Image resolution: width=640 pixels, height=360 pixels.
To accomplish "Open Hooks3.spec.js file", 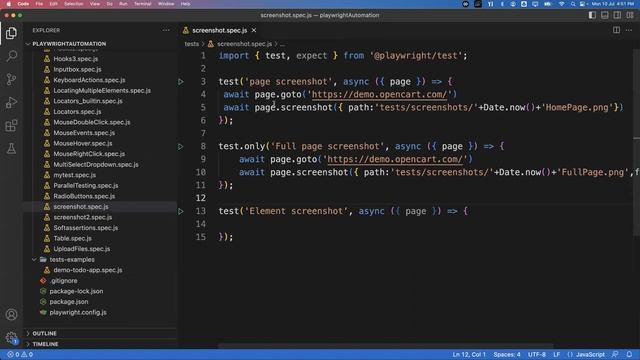I will [76, 59].
